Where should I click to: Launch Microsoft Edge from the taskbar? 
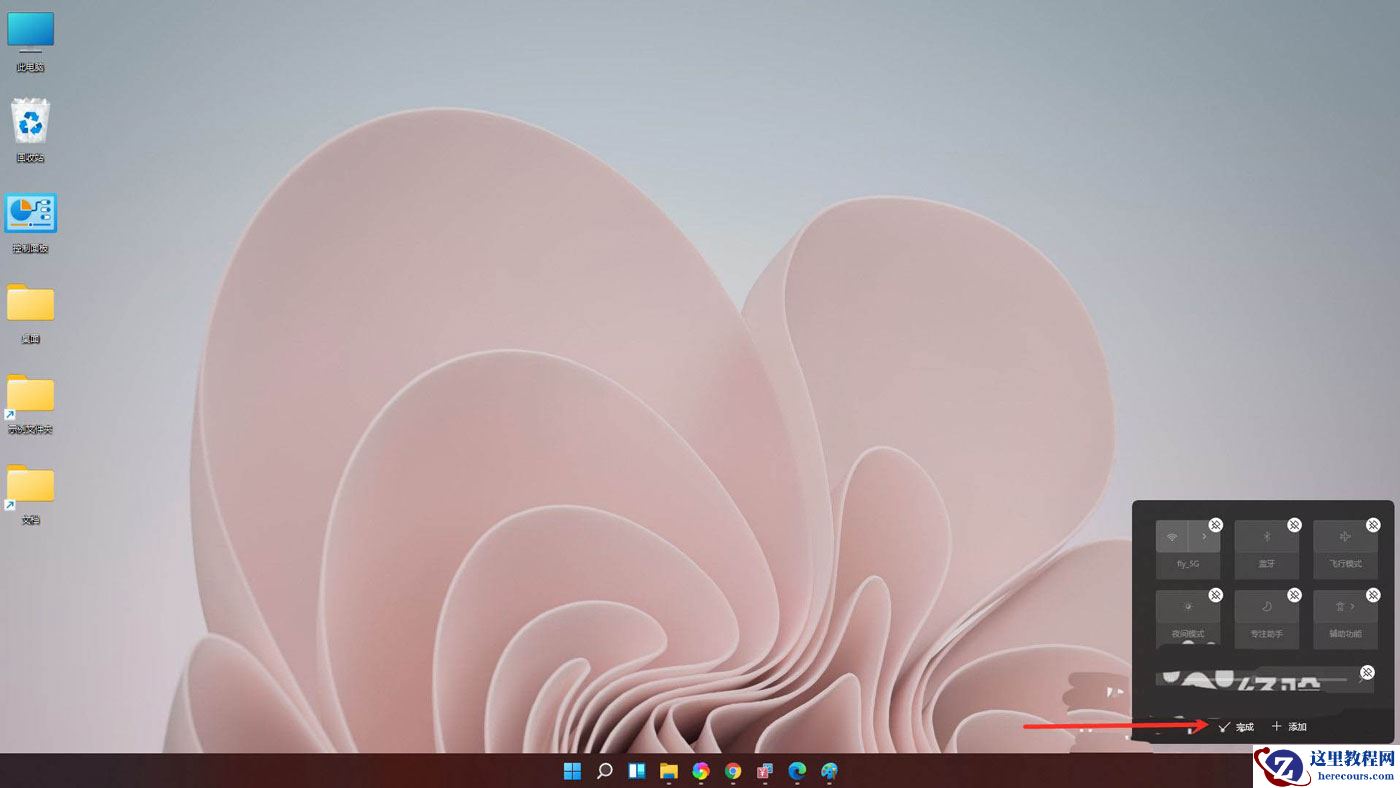click(x=796, y=771)
